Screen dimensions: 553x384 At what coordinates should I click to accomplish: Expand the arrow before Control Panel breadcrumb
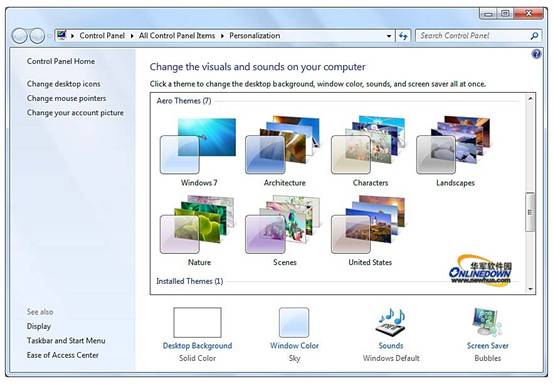72,36
